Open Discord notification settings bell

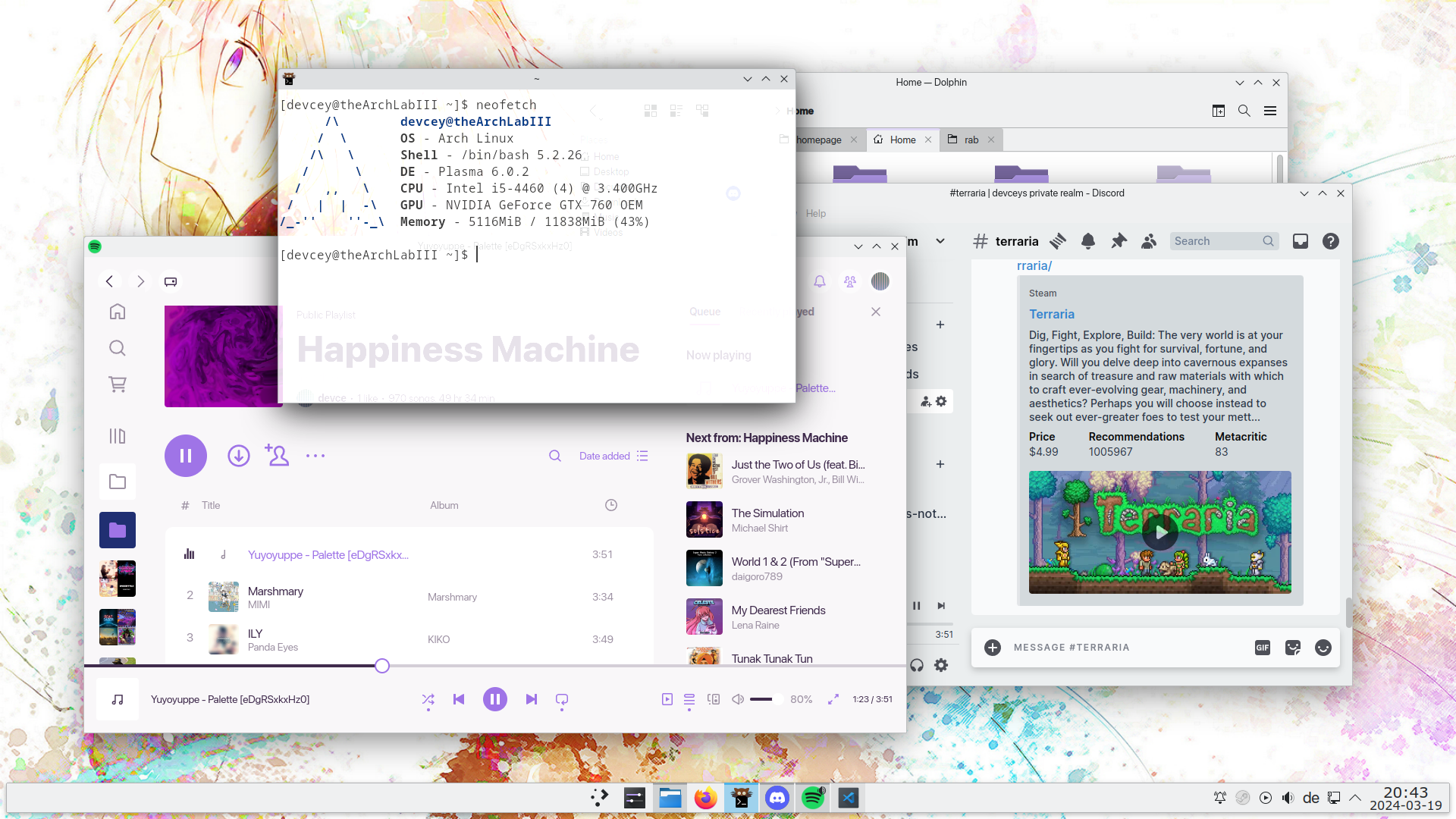coord(1088,241)
